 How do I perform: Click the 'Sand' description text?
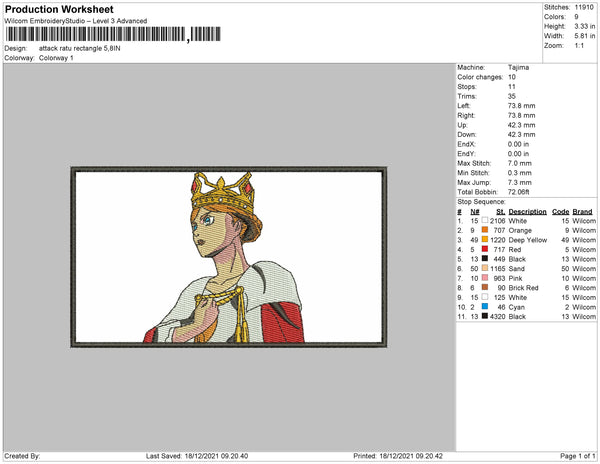click(x=517, y=269)
